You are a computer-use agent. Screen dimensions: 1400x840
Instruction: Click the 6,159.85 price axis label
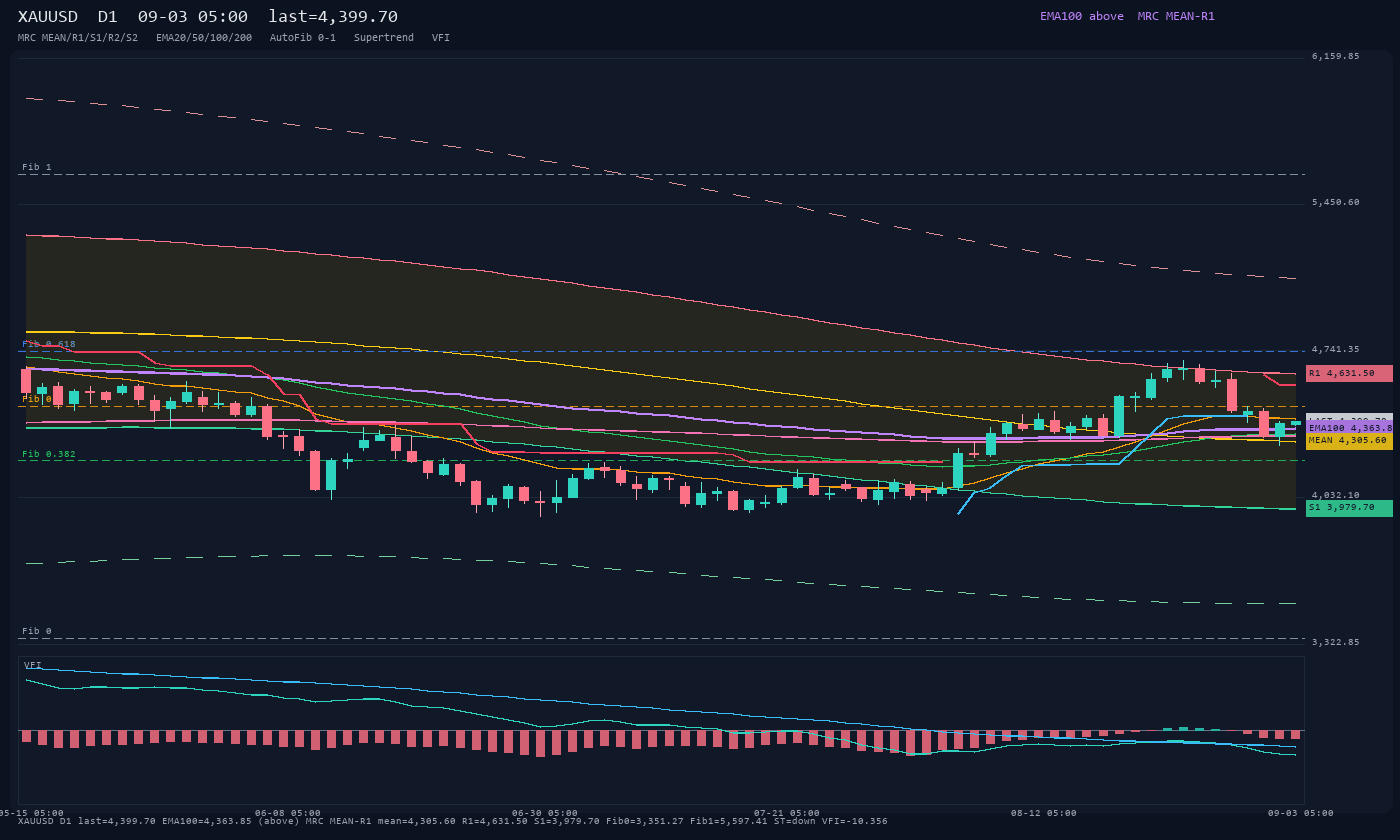pyautogui.click(x=1336, y=56)
